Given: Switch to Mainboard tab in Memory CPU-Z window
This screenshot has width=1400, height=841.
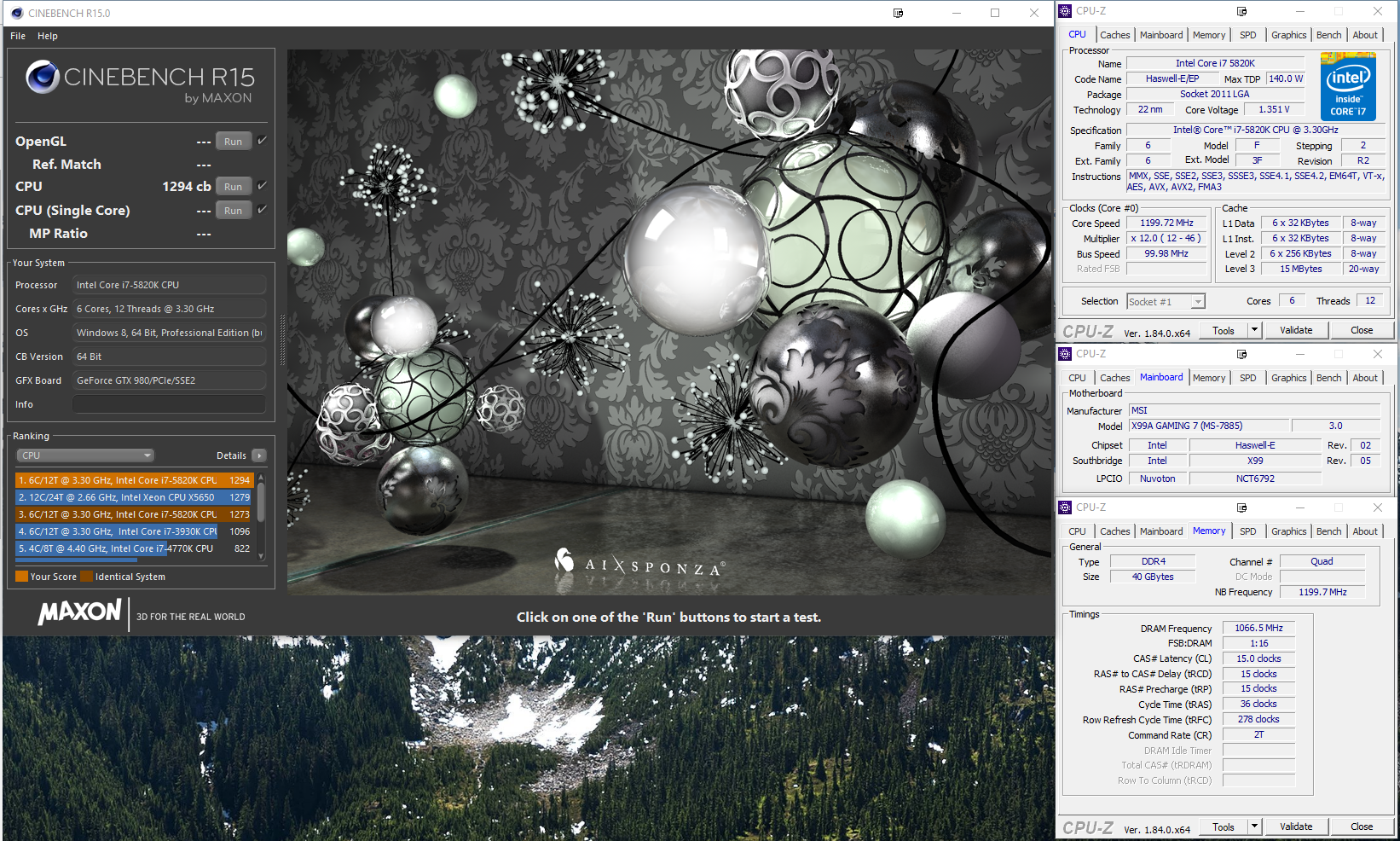Looking at the screenshot, I should 1161,531.
